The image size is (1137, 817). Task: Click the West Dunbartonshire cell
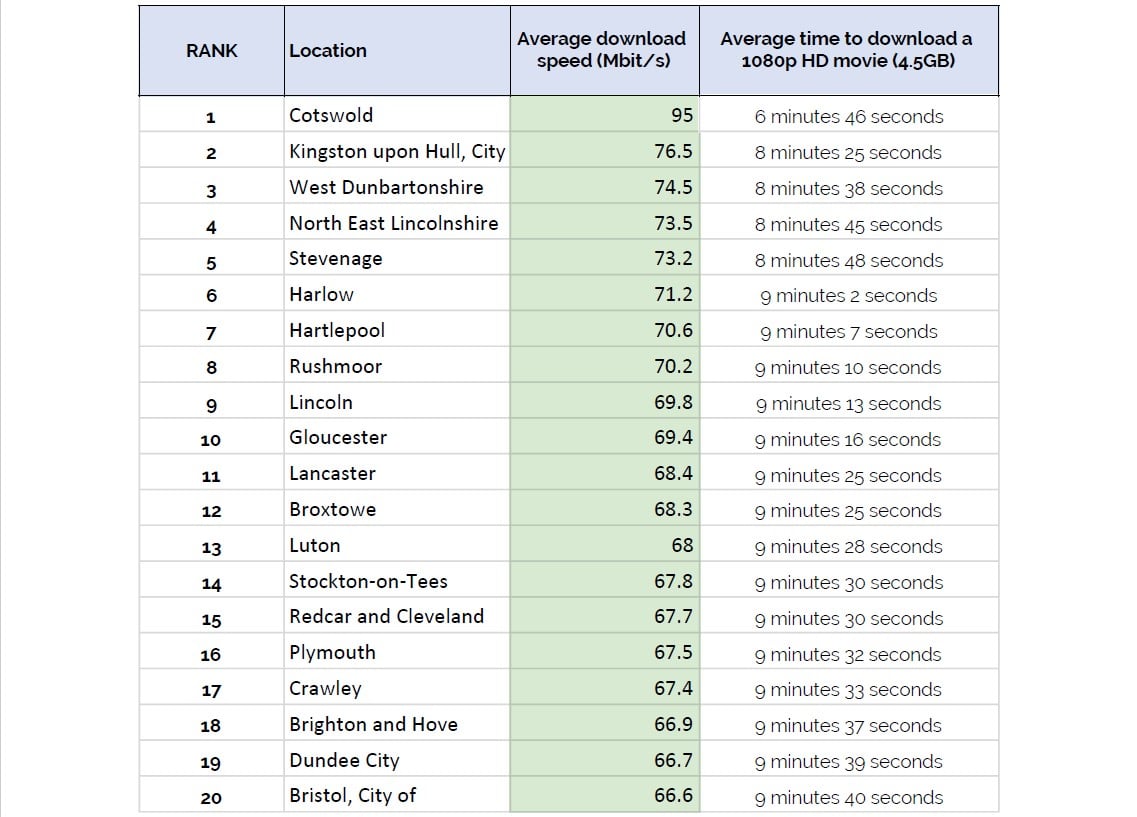386,188
